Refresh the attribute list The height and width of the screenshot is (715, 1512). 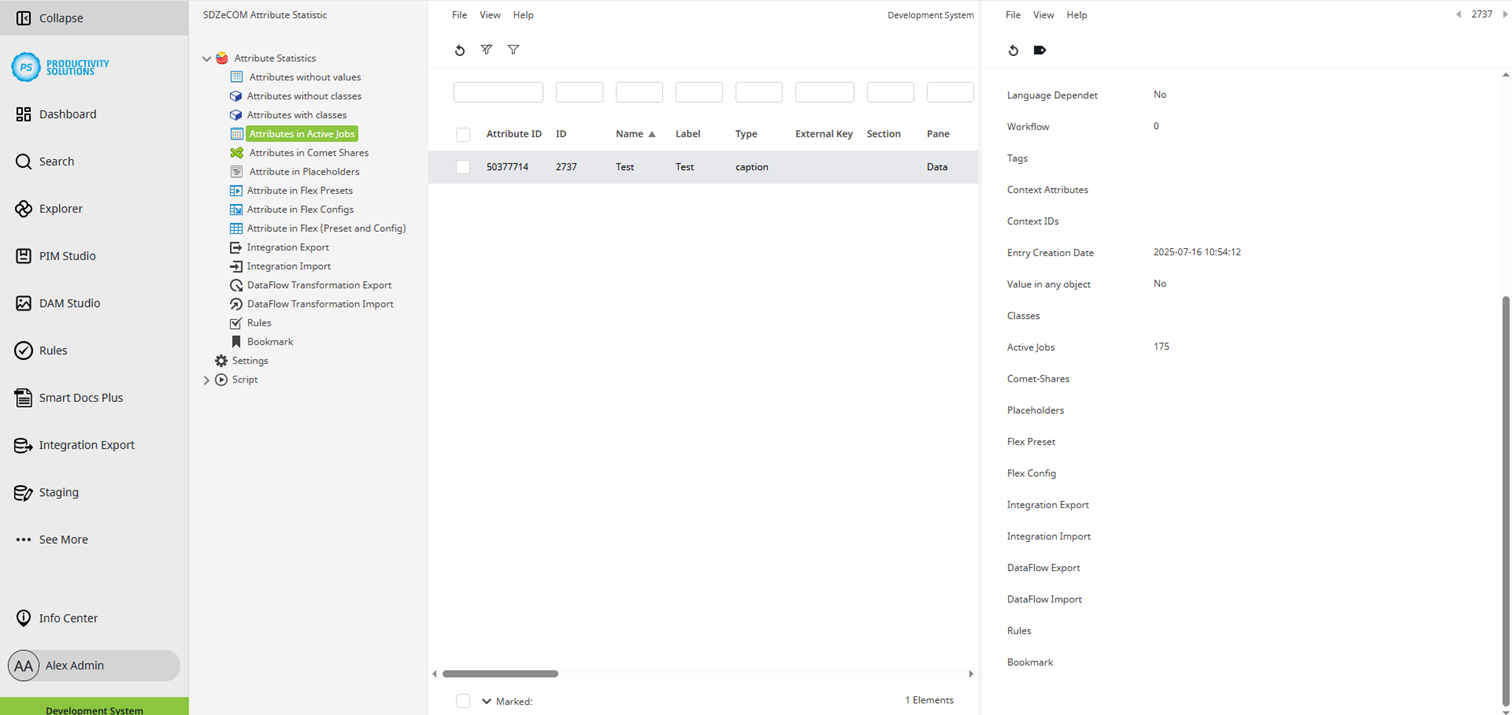(459, 50)
